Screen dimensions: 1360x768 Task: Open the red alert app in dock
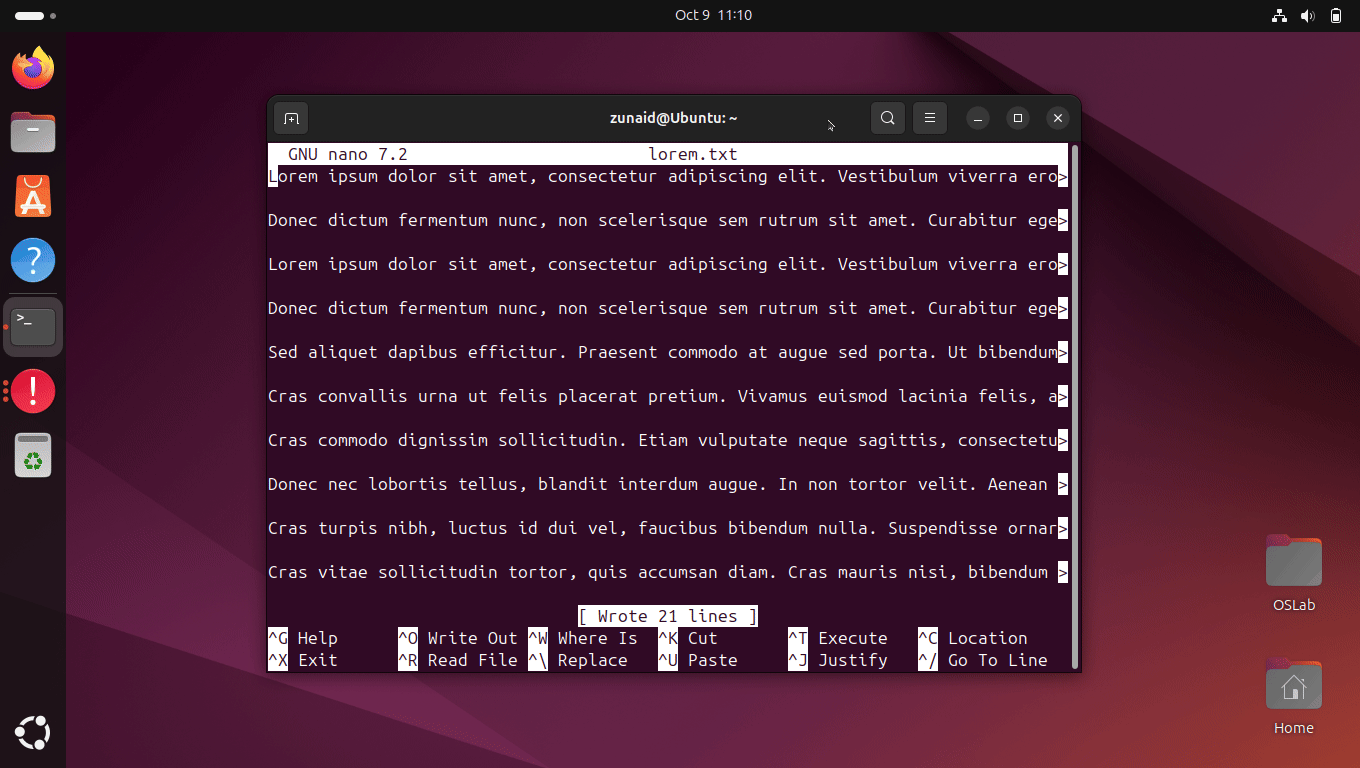[33, 390]
